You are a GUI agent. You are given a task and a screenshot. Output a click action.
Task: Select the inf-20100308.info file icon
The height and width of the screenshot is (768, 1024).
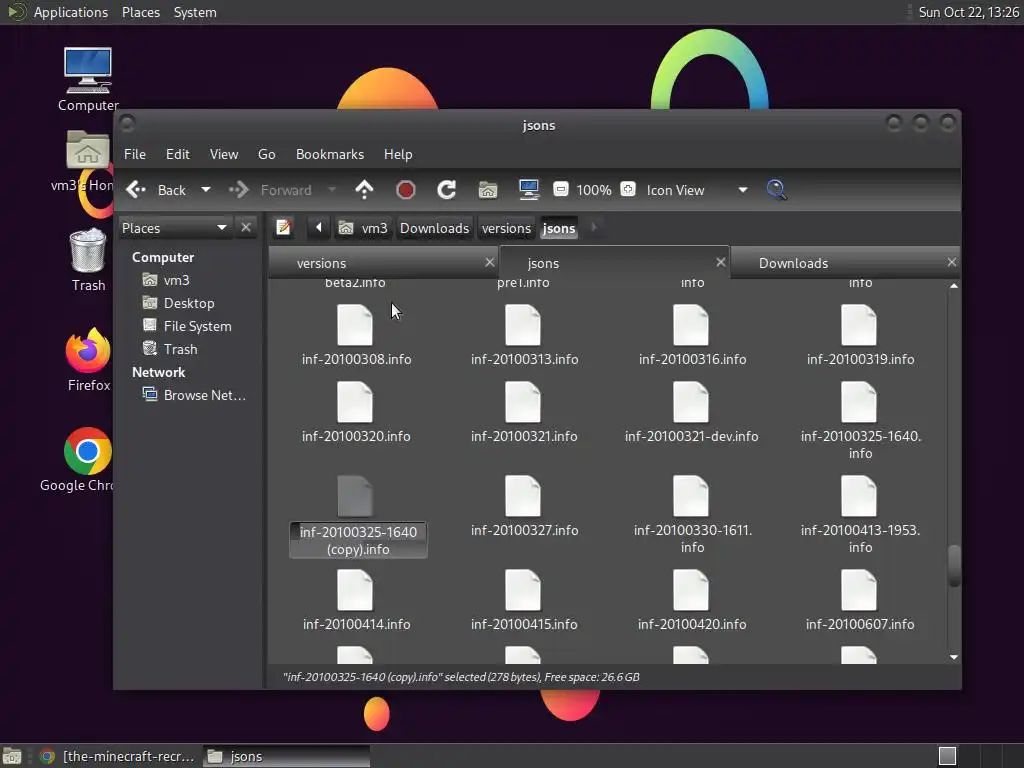pos(355,325)
